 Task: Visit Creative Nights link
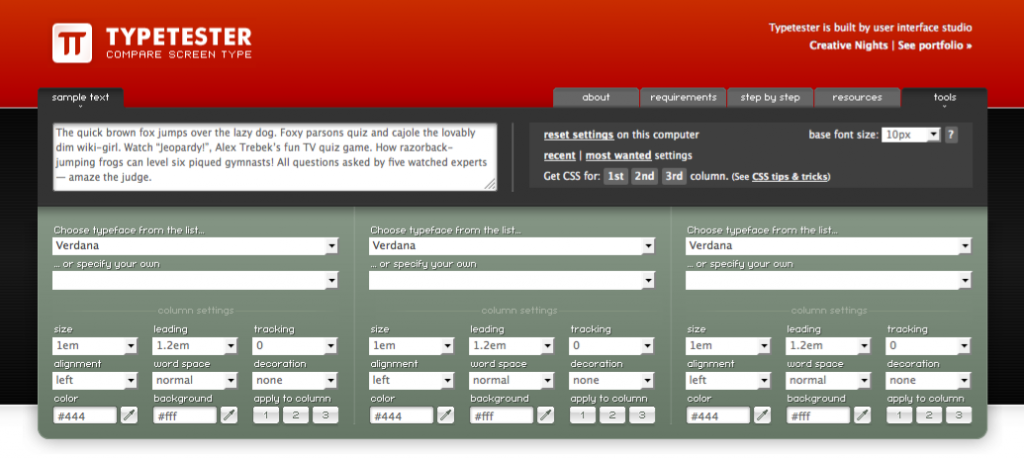(x=848, y=46)
